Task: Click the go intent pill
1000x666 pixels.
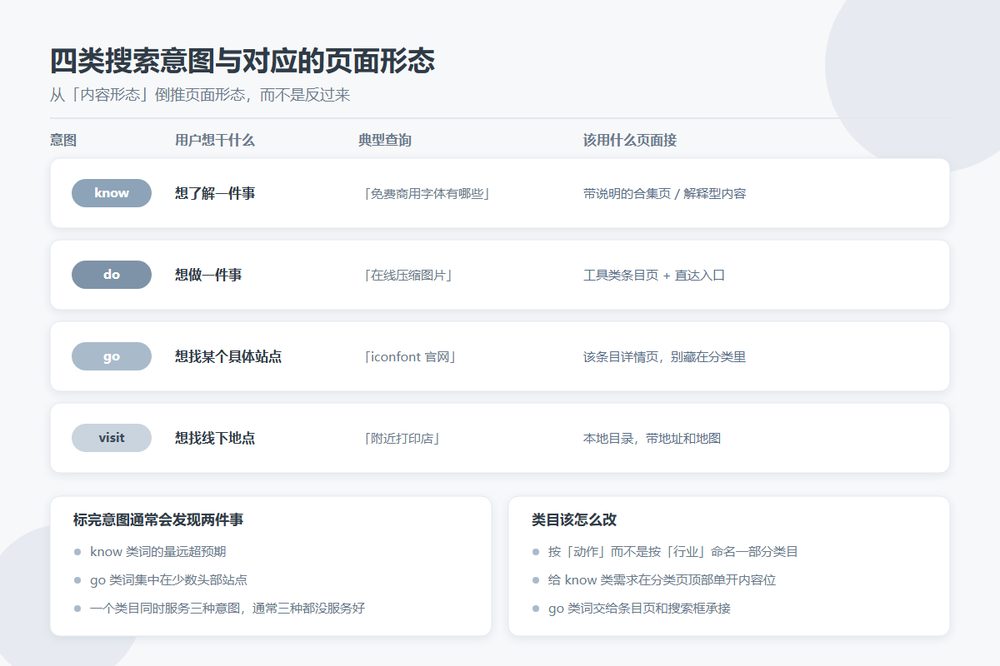Action: (112, 357)
